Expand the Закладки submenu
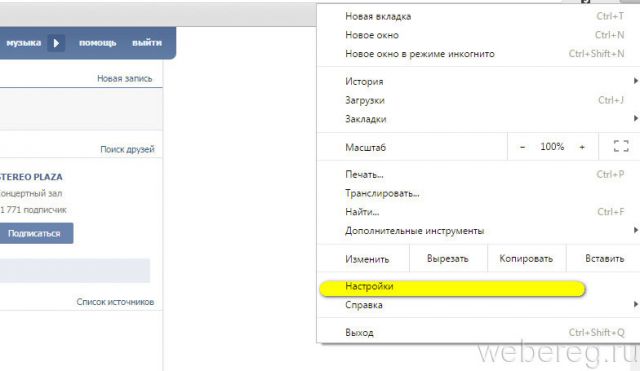 click(x=478, y=119)
